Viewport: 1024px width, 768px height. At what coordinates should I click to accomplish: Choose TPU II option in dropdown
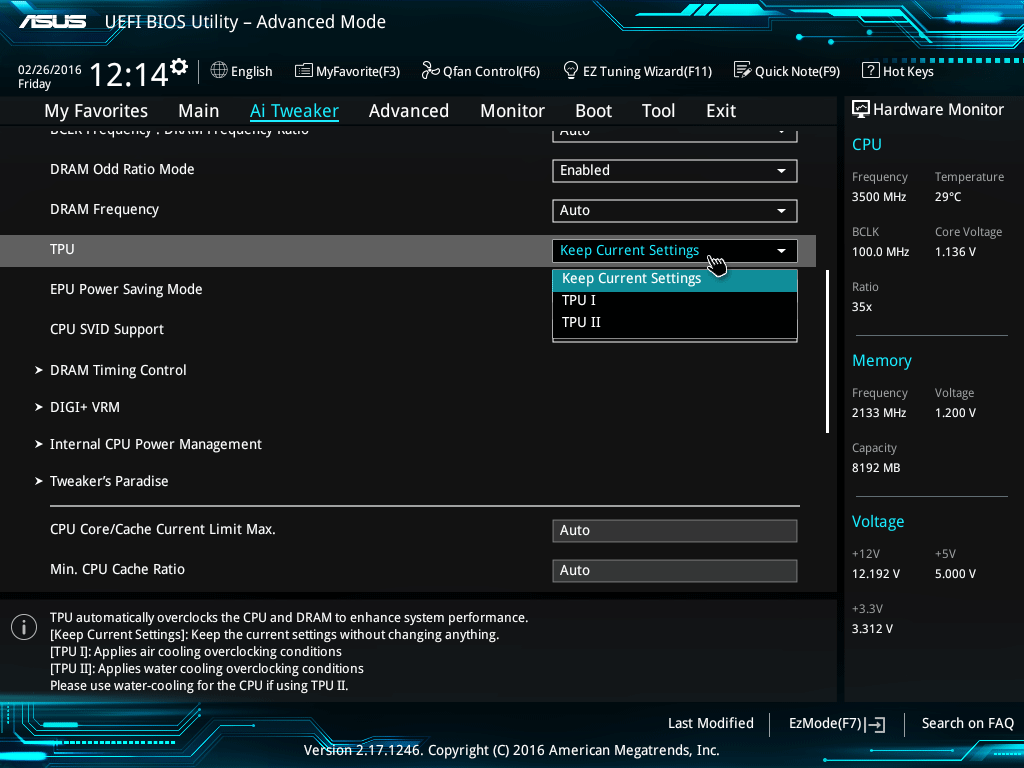pos(581,322)
